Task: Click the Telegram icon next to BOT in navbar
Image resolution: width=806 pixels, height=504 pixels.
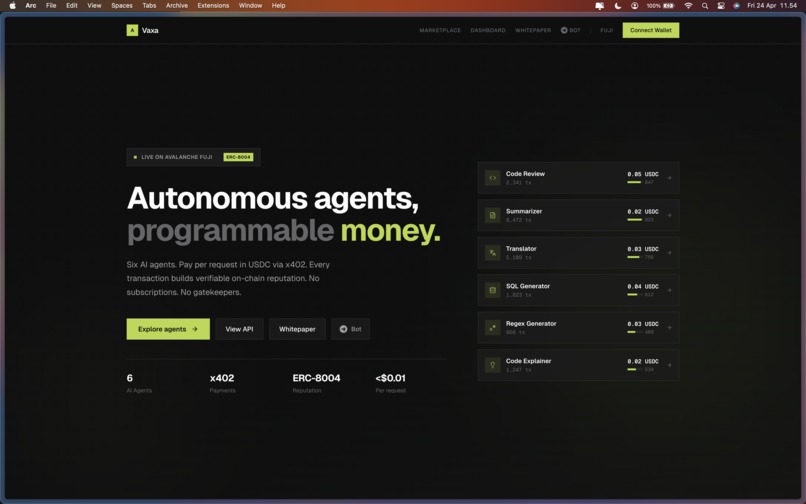Action: coord(564,30)
